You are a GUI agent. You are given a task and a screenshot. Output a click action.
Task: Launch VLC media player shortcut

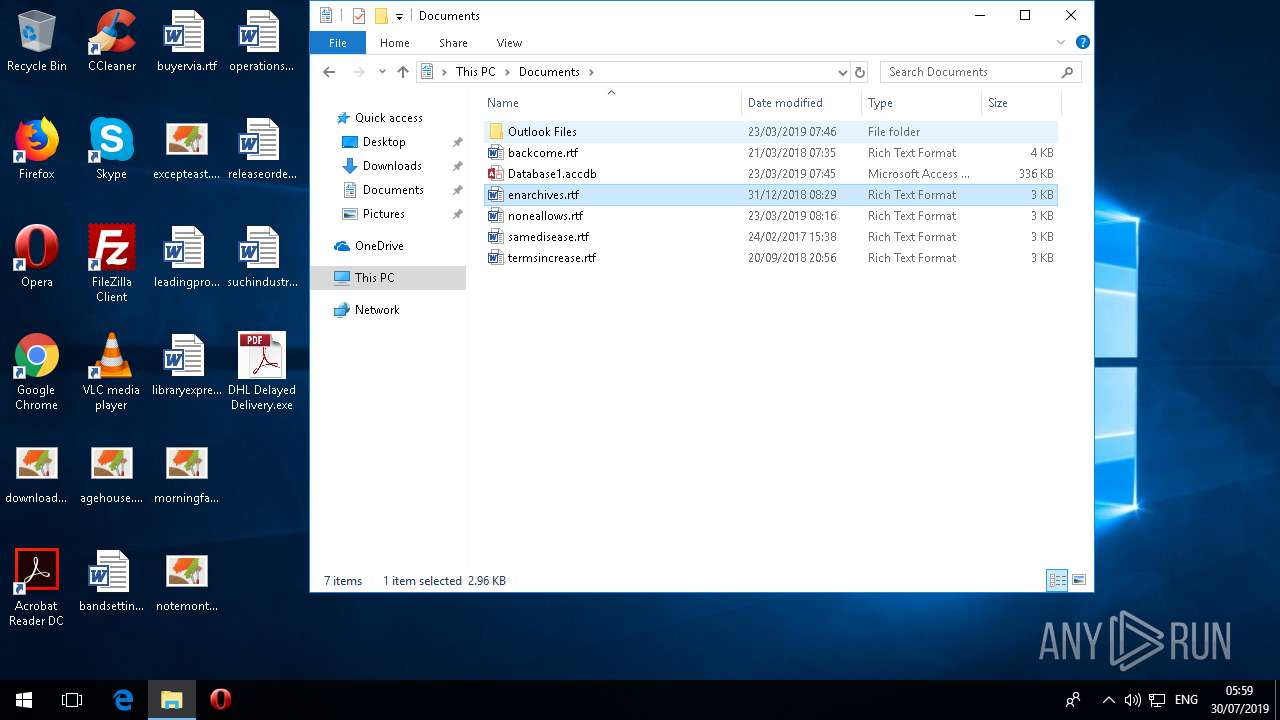coord(111,372)
